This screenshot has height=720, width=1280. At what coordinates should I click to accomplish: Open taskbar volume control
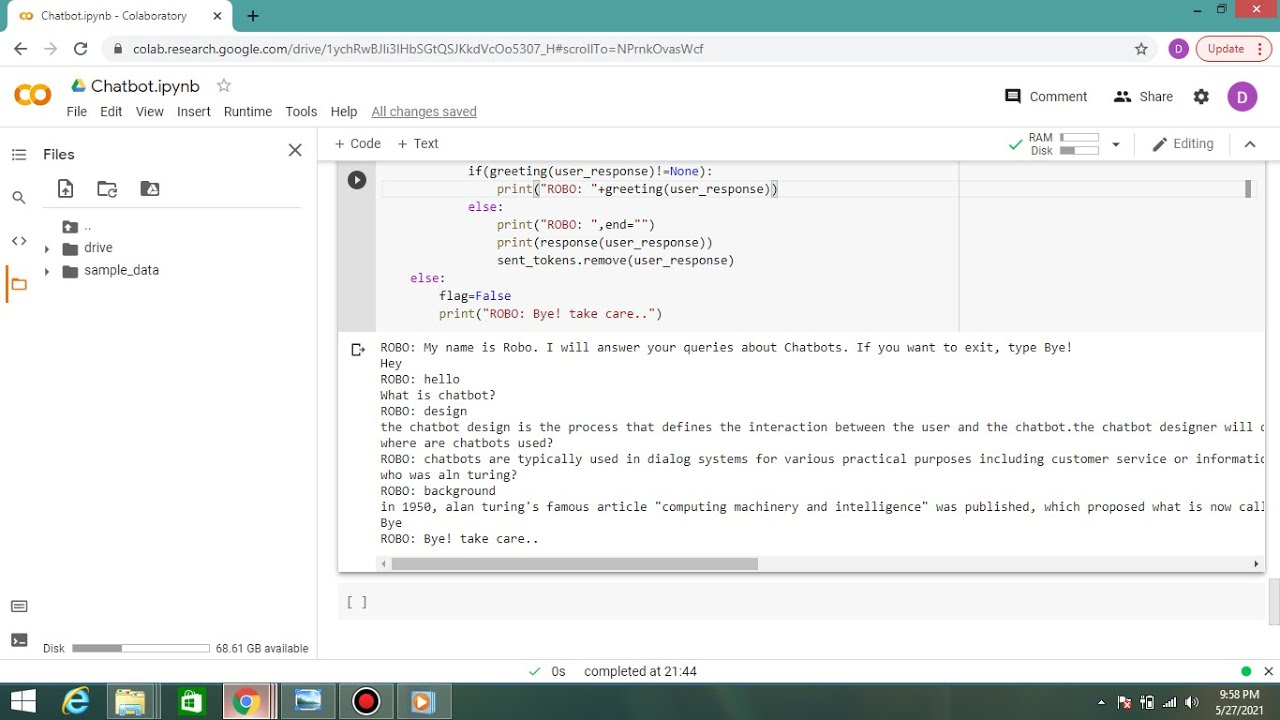point(1191,702)
